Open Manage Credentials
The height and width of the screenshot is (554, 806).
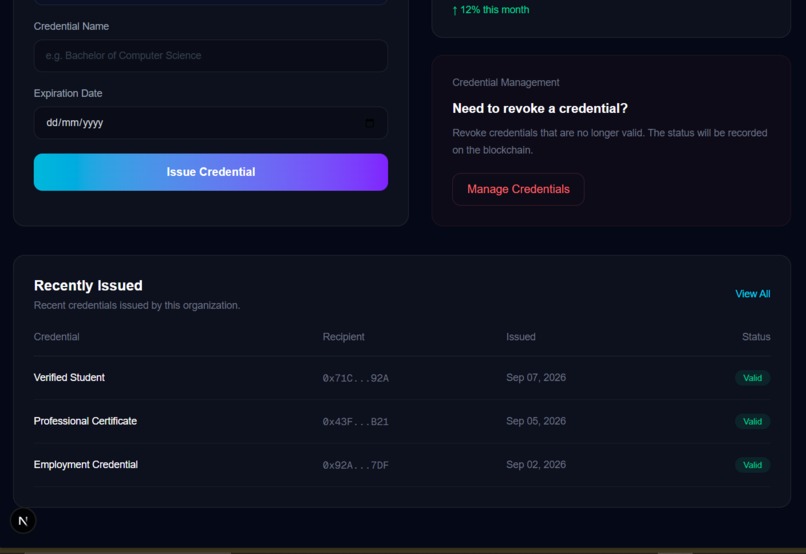click(x=518, y=189)
